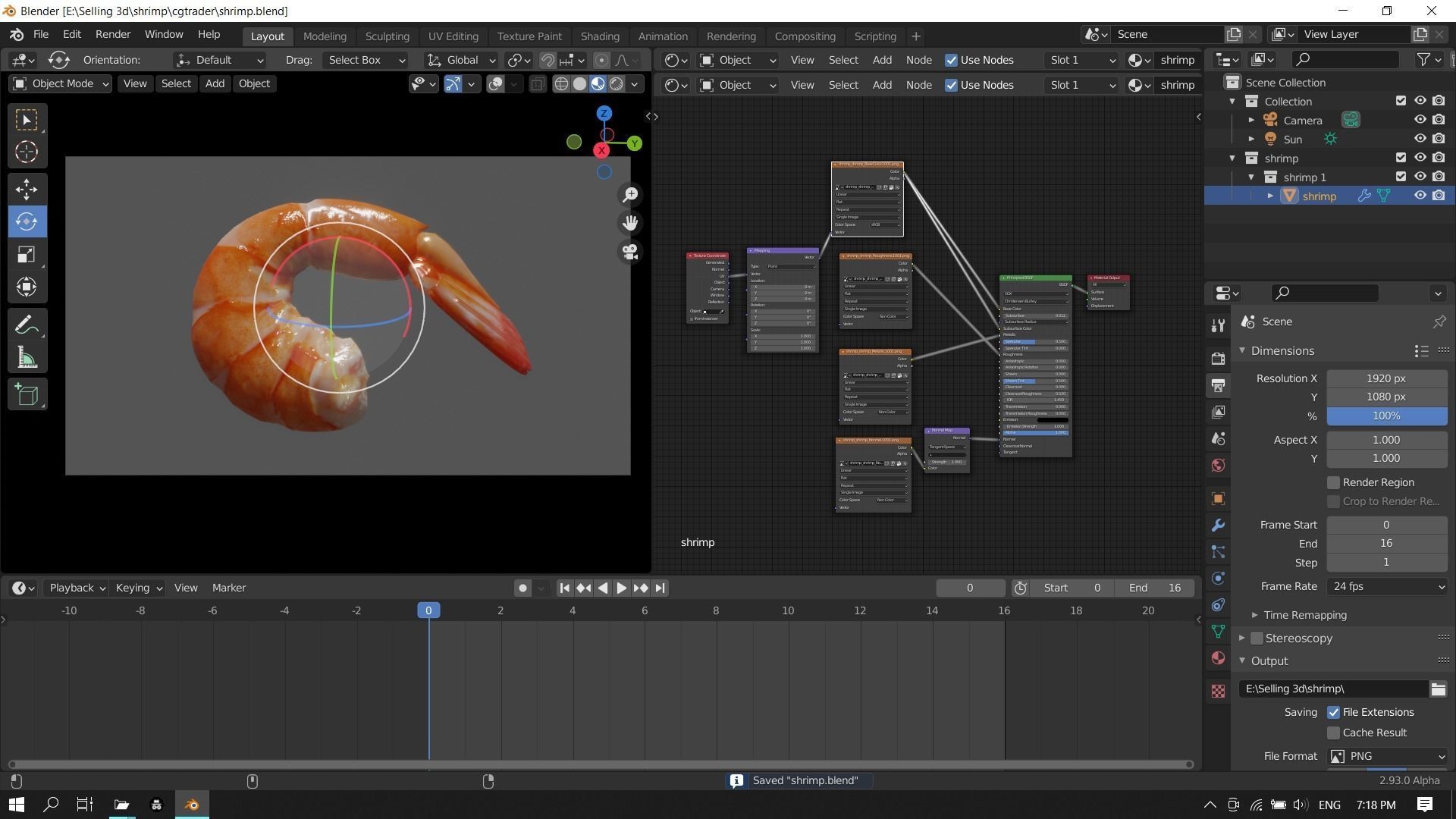Viewport: 1456px width, 819px height.
Task: Open the Object properties tab
Action: [1218, 498]
